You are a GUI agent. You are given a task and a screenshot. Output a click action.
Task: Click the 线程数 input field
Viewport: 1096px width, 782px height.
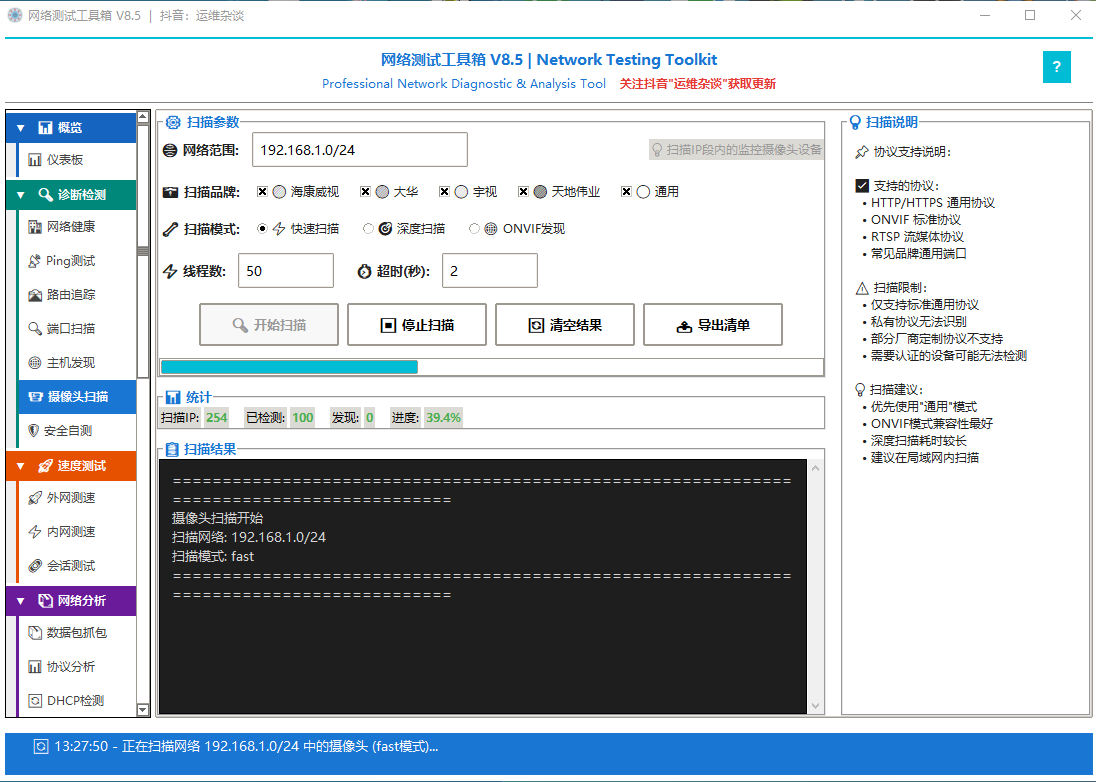[x=286, y=271]
